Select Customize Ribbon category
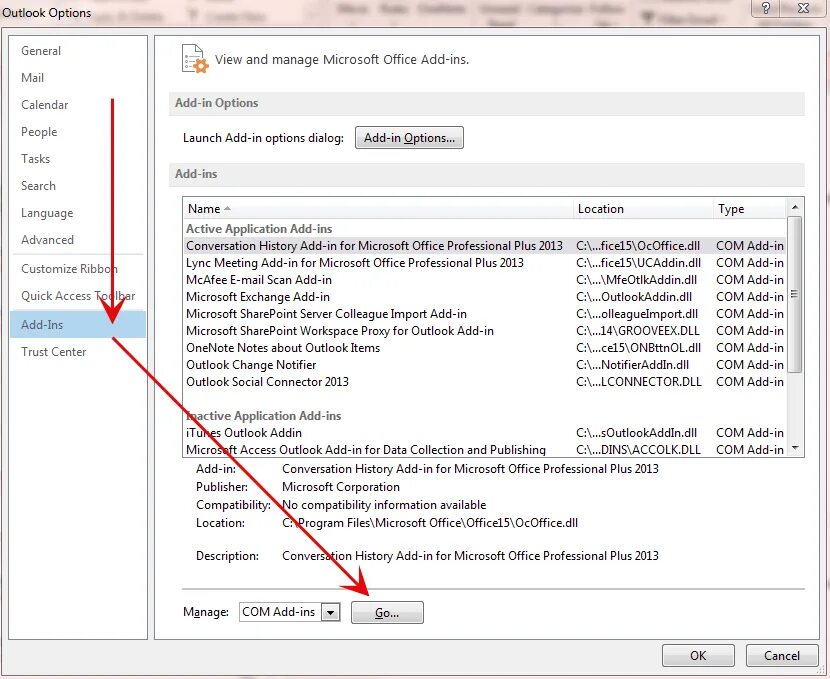Viewport: 830px width, 679px height. click(x=69, y=269)
